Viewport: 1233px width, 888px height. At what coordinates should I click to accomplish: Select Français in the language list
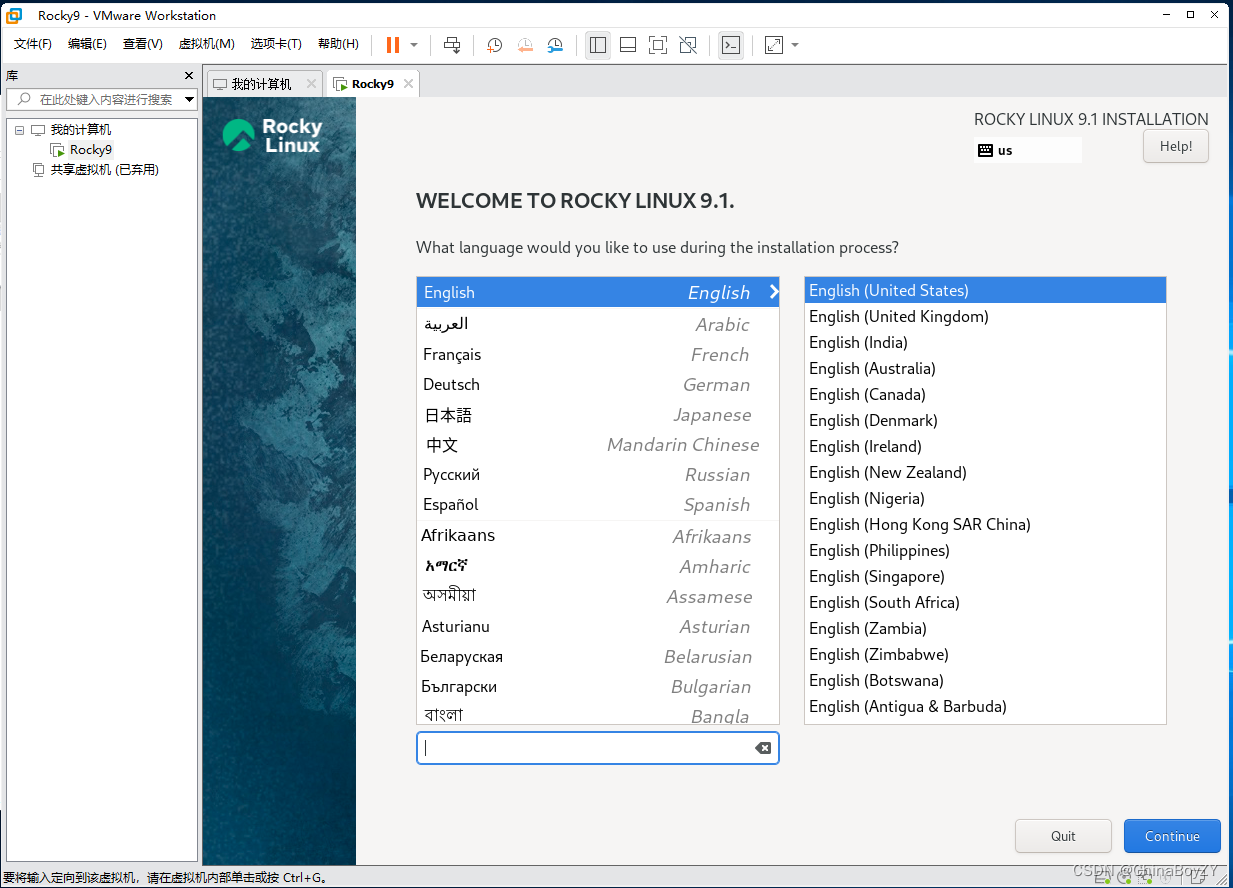click(x=598, y=354)
